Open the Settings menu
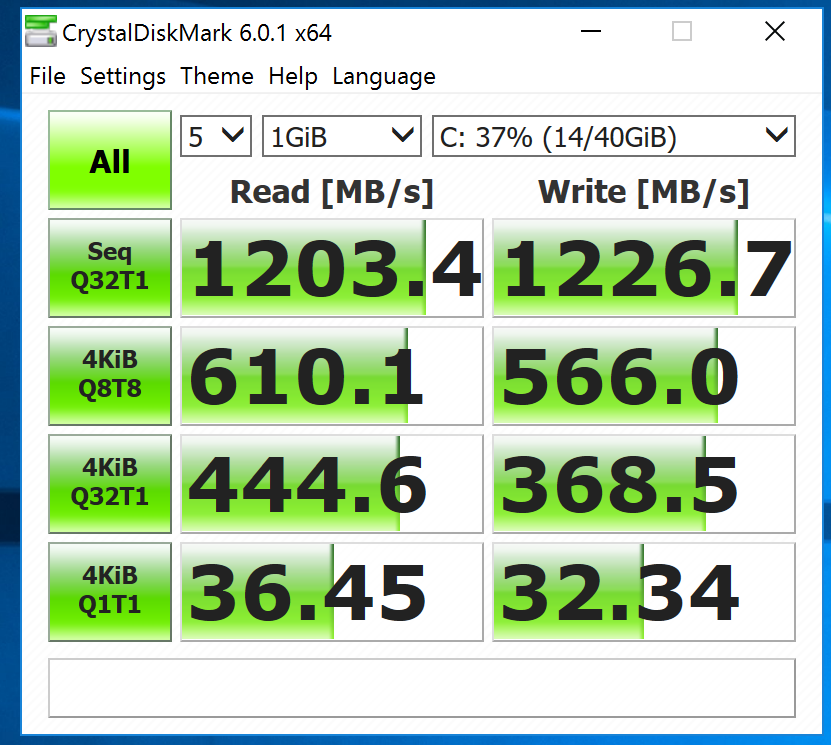The width and height of the screenshot is (831, 745). click(123, 76)
